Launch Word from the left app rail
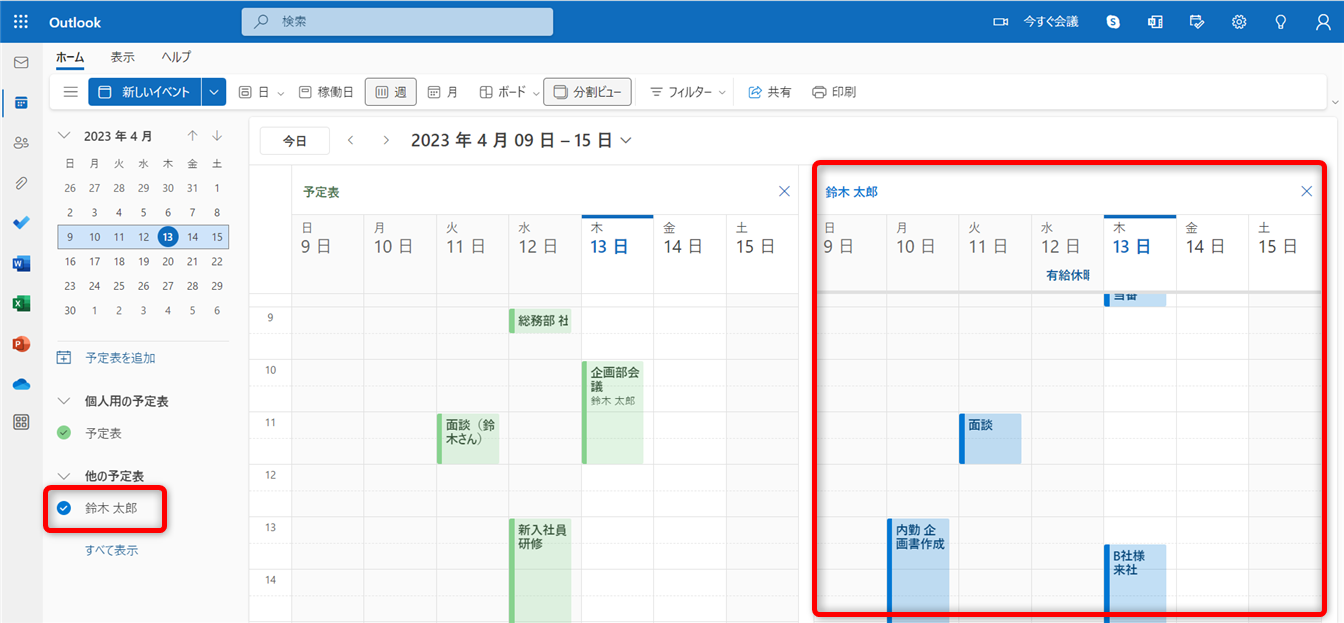The width and height of the screenshot is (1344, 623). [x=21, y=264]
